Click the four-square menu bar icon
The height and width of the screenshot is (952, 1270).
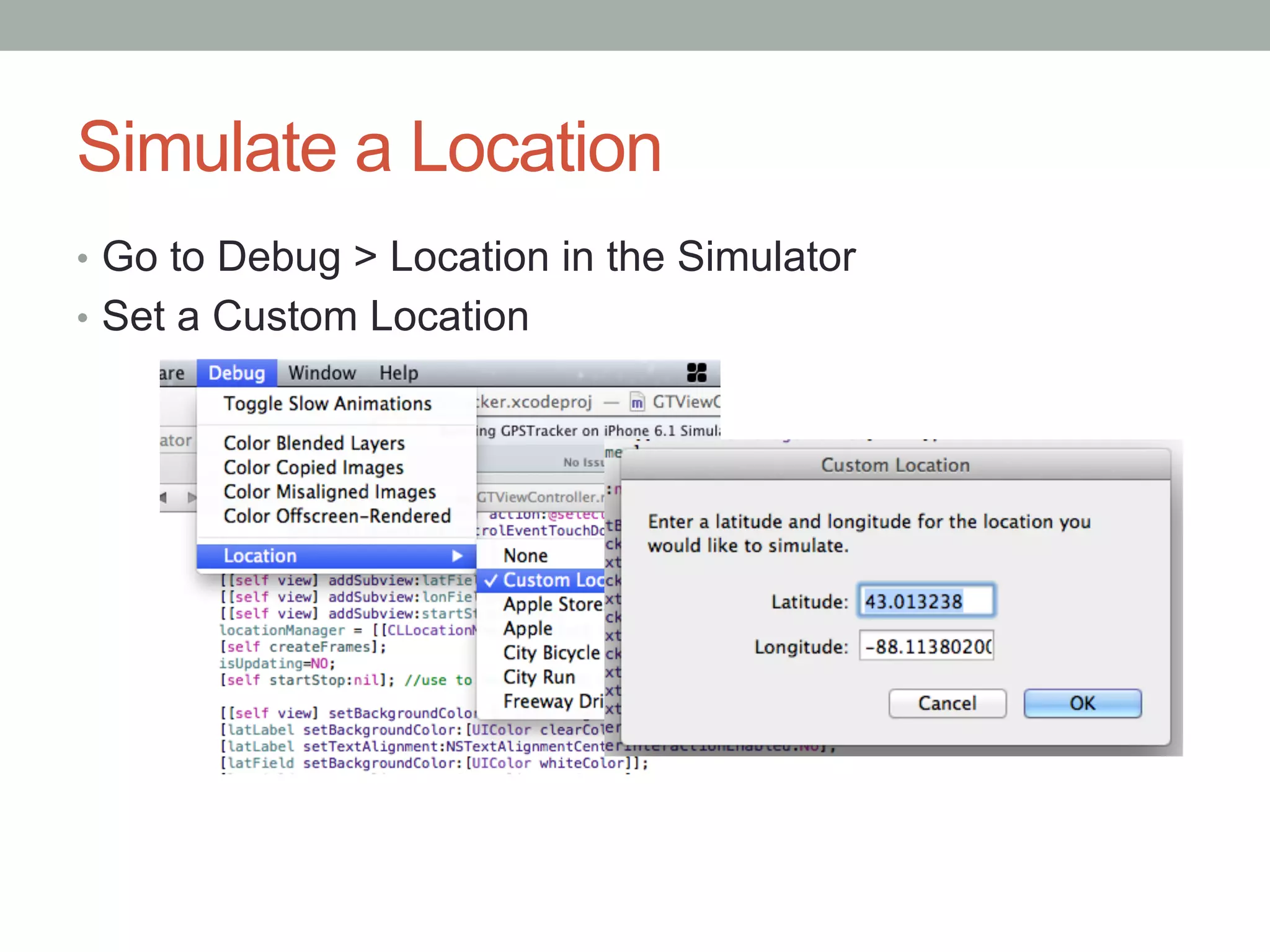pyautogui.click(x=697, y=373)
